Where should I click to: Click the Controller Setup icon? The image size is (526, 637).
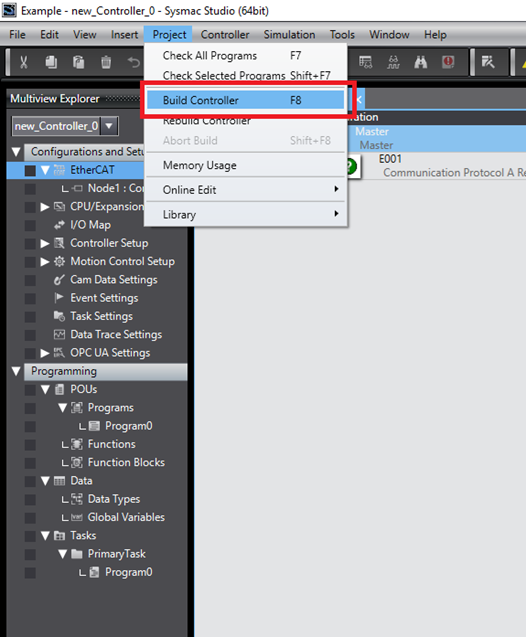coord(59,243)
